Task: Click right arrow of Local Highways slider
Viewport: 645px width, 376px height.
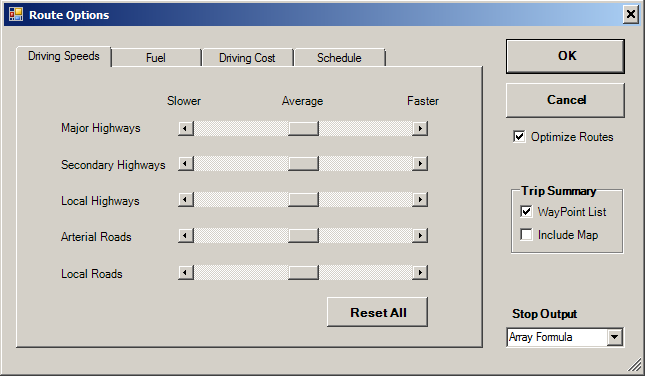Action: pyautogui.click(x=420, y=200)
